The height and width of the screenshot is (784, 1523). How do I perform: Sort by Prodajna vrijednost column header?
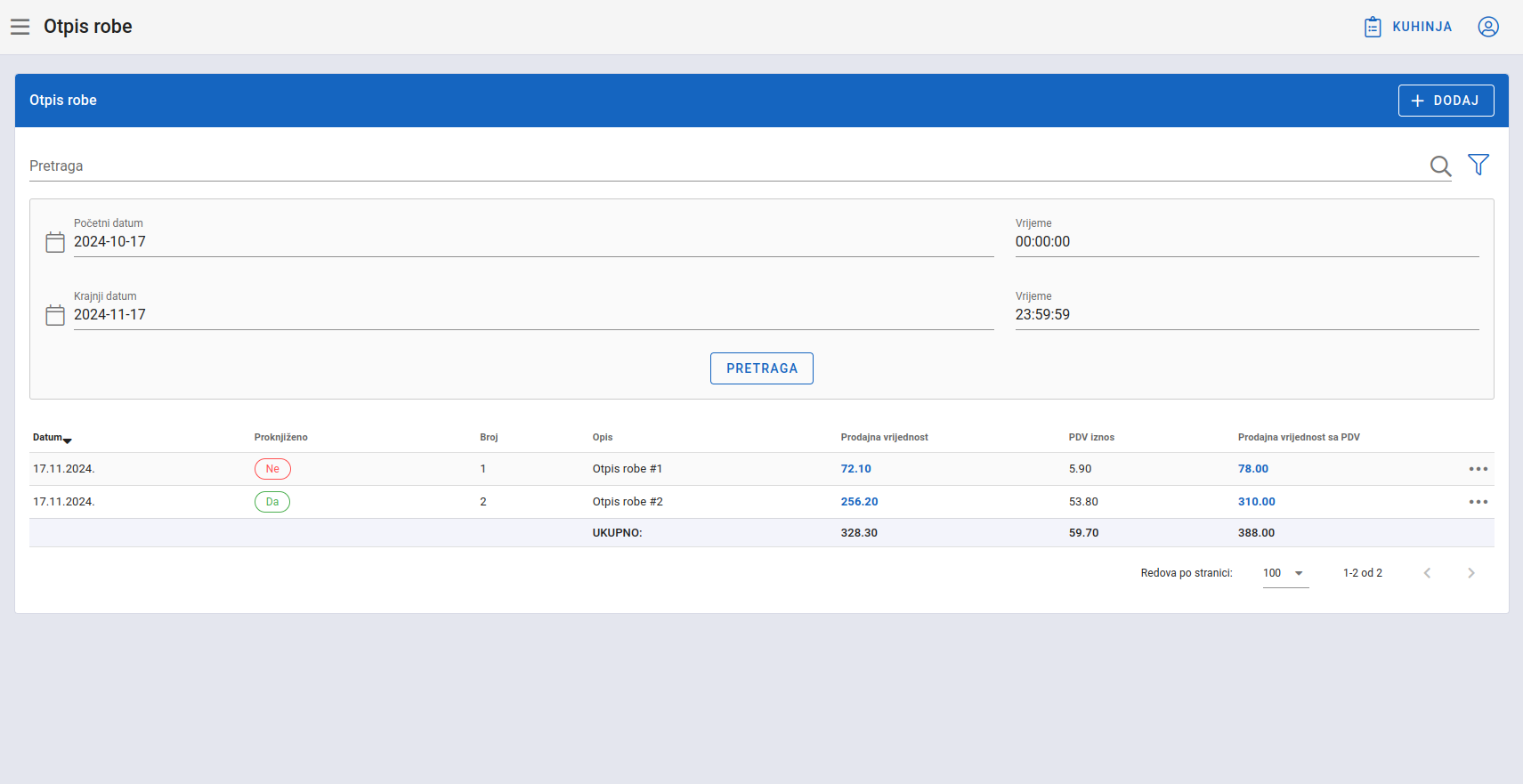coord(885,438)
